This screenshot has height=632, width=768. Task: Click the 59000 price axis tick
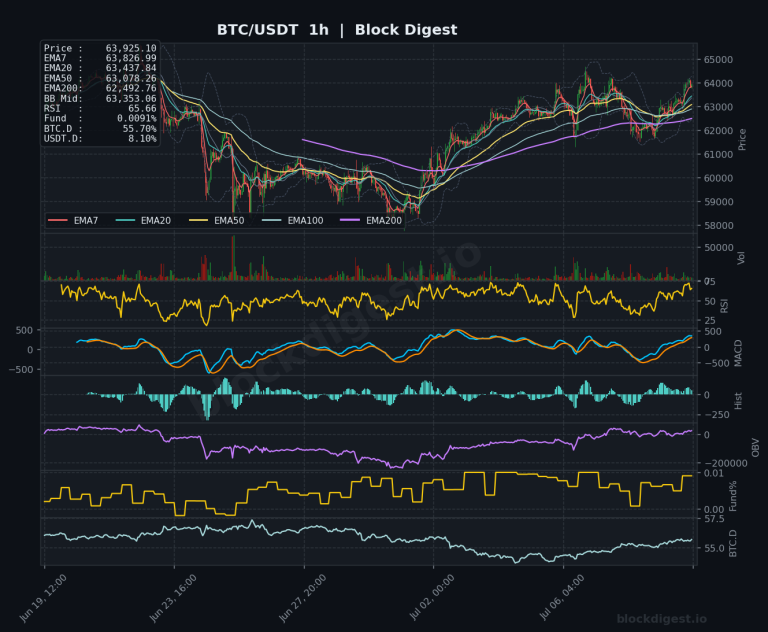coord(719,202)
